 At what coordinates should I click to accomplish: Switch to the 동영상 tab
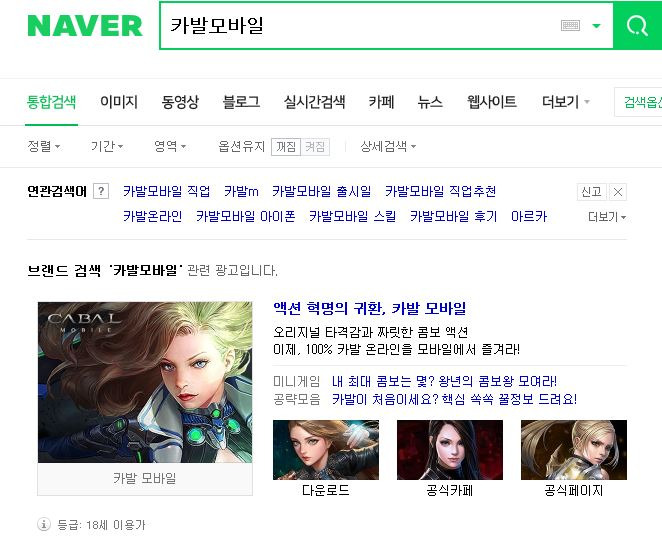pyautogui.click(x=180, y=102)
